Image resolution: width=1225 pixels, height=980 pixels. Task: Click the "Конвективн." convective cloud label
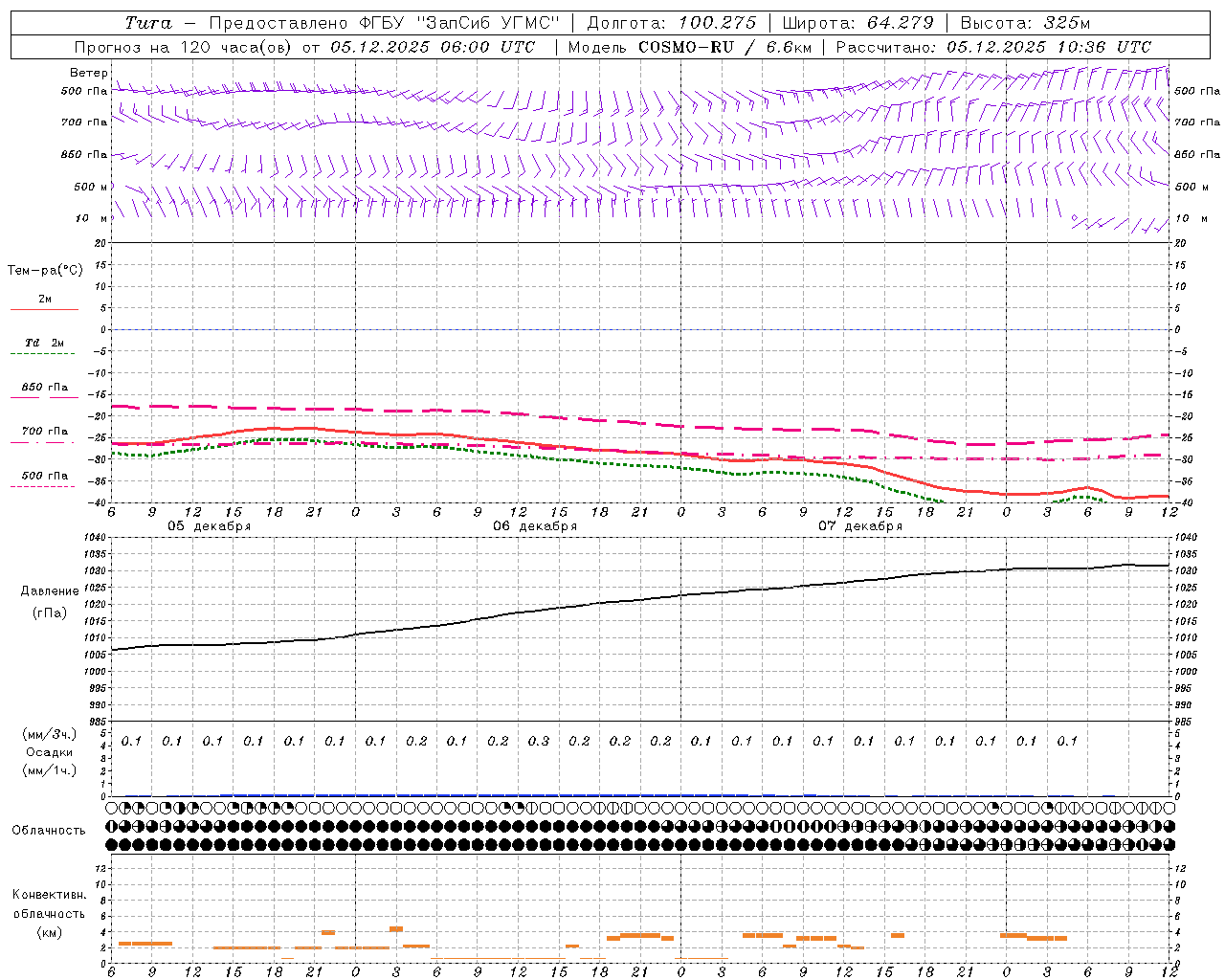point(49,895)
